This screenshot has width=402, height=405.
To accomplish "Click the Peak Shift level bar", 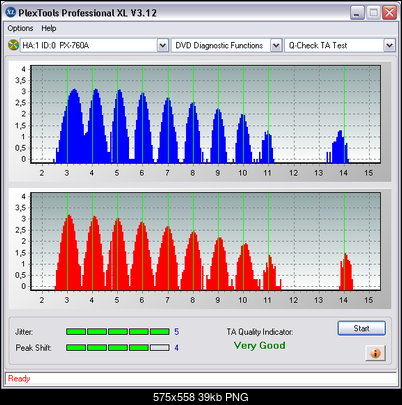I will pyautogui.click(x=118, y=348).
